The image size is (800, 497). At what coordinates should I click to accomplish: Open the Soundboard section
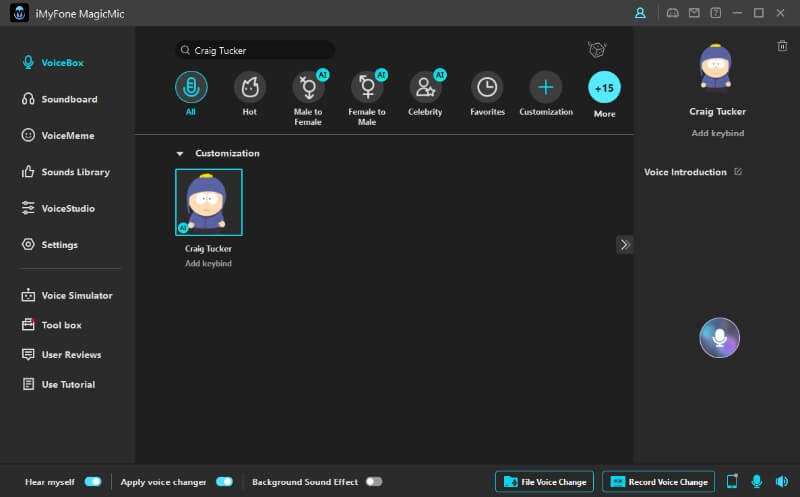[x=59, y=99]
